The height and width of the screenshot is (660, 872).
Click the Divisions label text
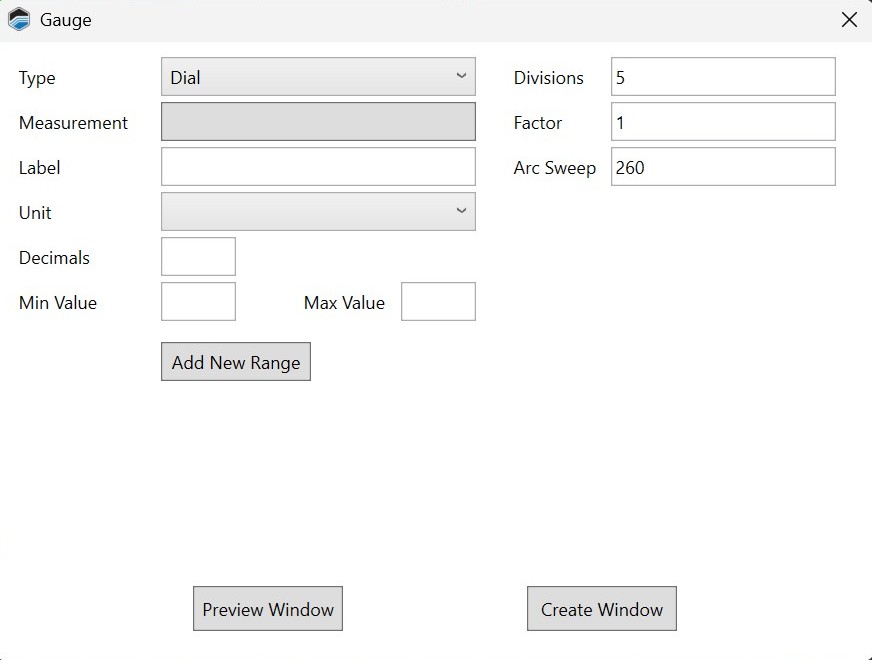coord(548,78)
